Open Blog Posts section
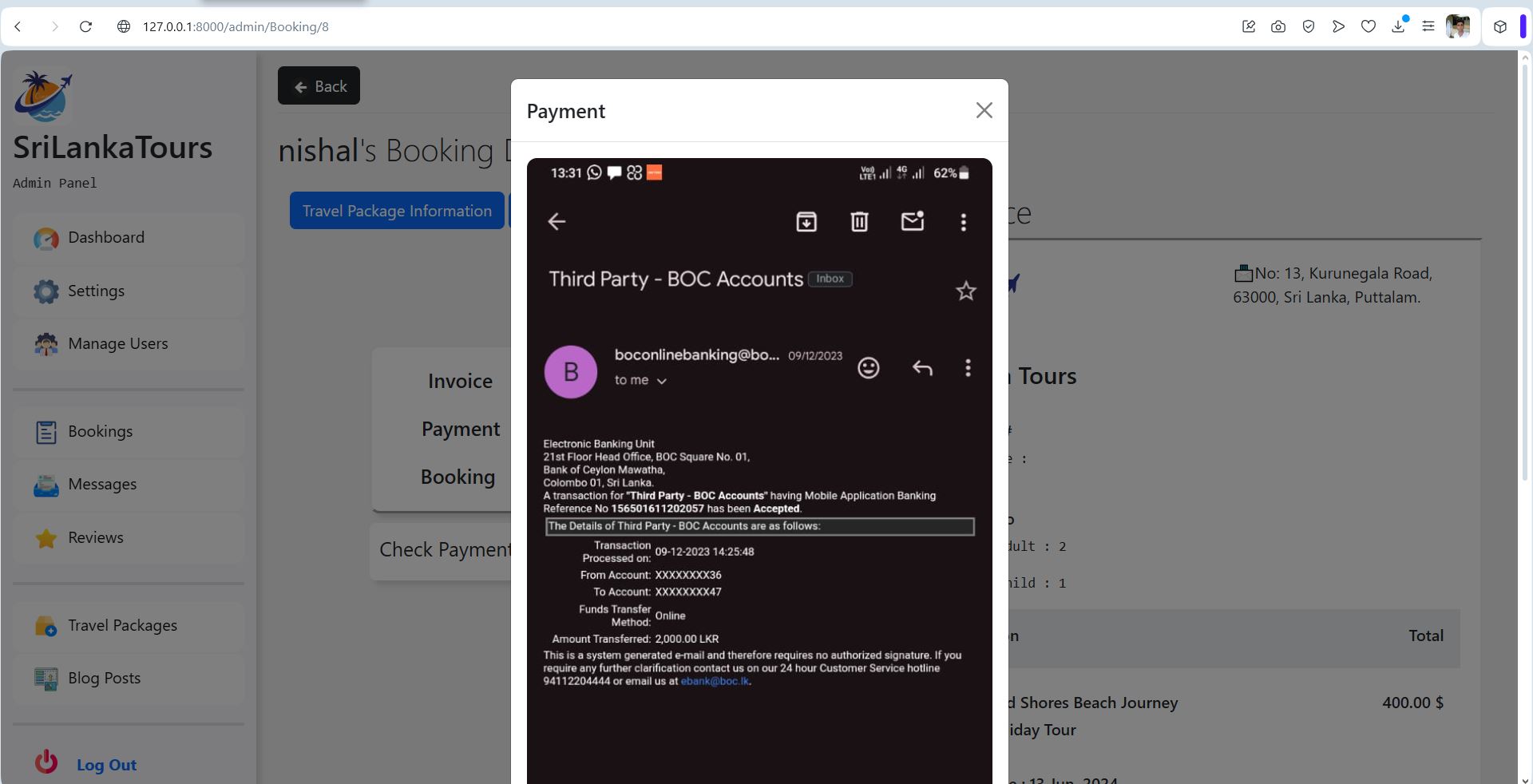Image resolution: width=1533 pixels, height=784 pixels. (129, 678)
